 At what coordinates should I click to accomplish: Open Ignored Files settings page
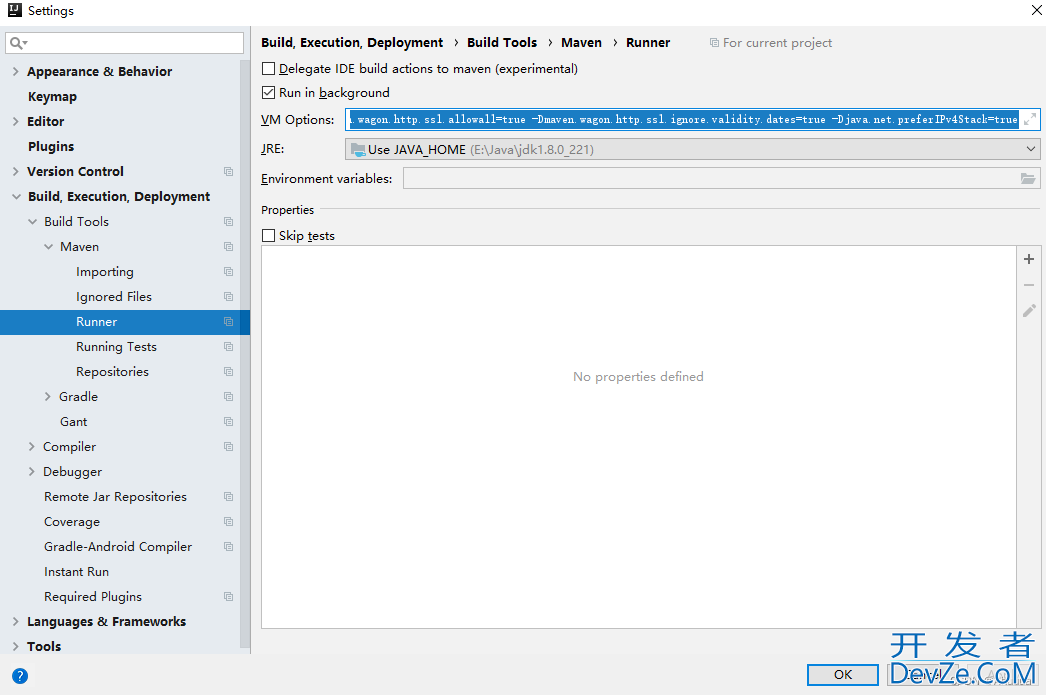pos(114,297)
